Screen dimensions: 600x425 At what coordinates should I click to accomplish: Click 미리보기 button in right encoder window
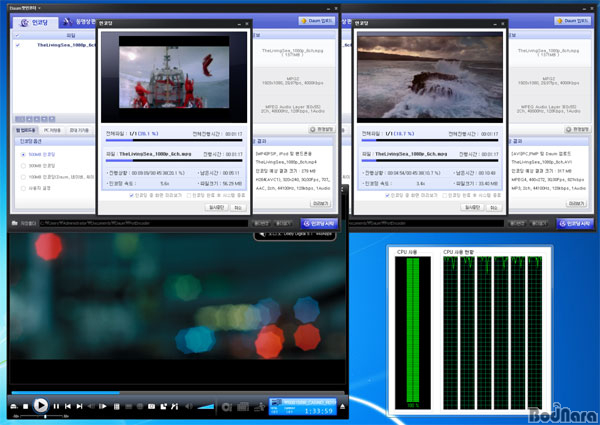pyautogui.click(x=576, y=204)
